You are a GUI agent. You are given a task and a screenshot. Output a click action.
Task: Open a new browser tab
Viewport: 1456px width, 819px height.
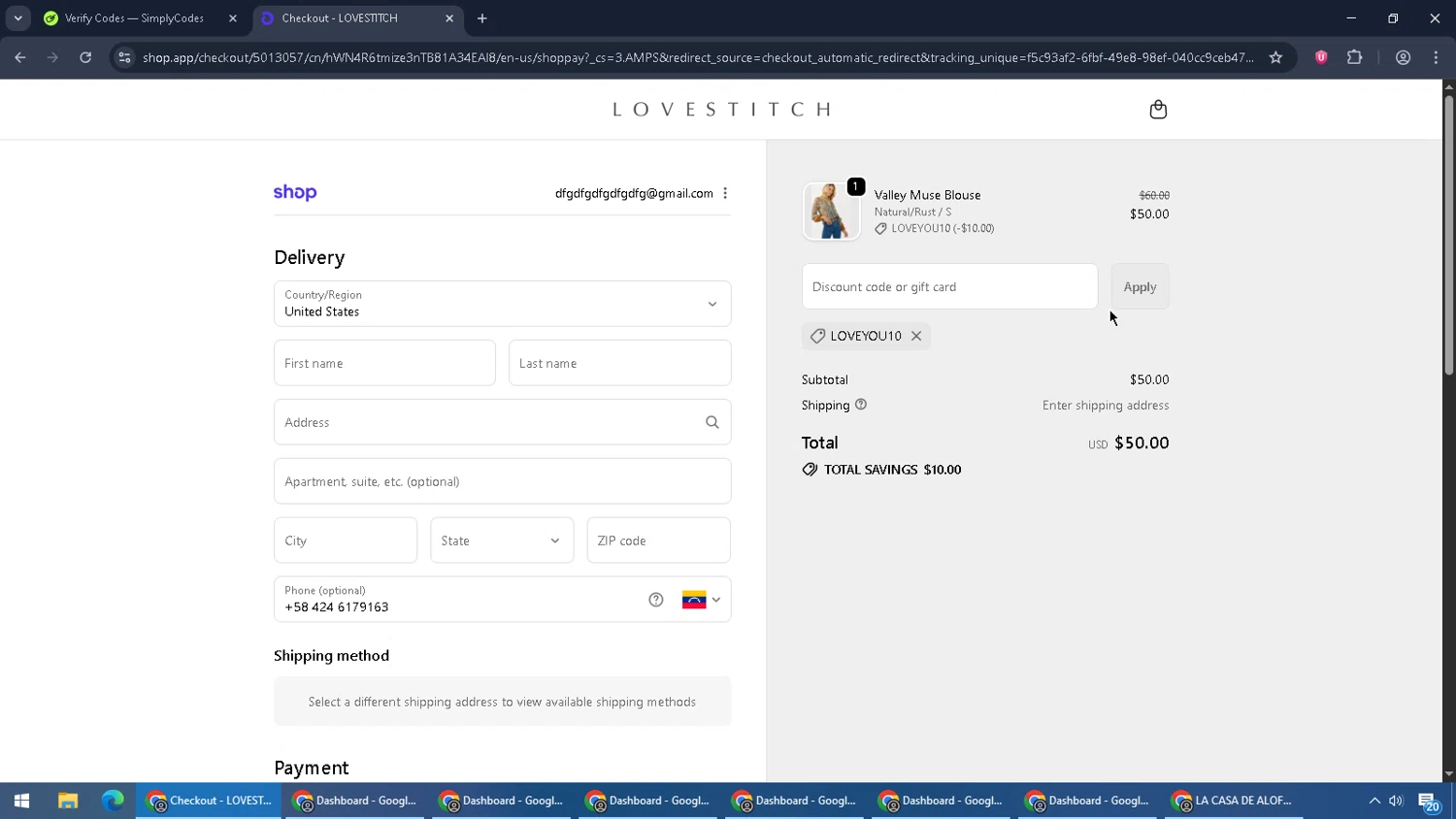(x=482, y=18)
